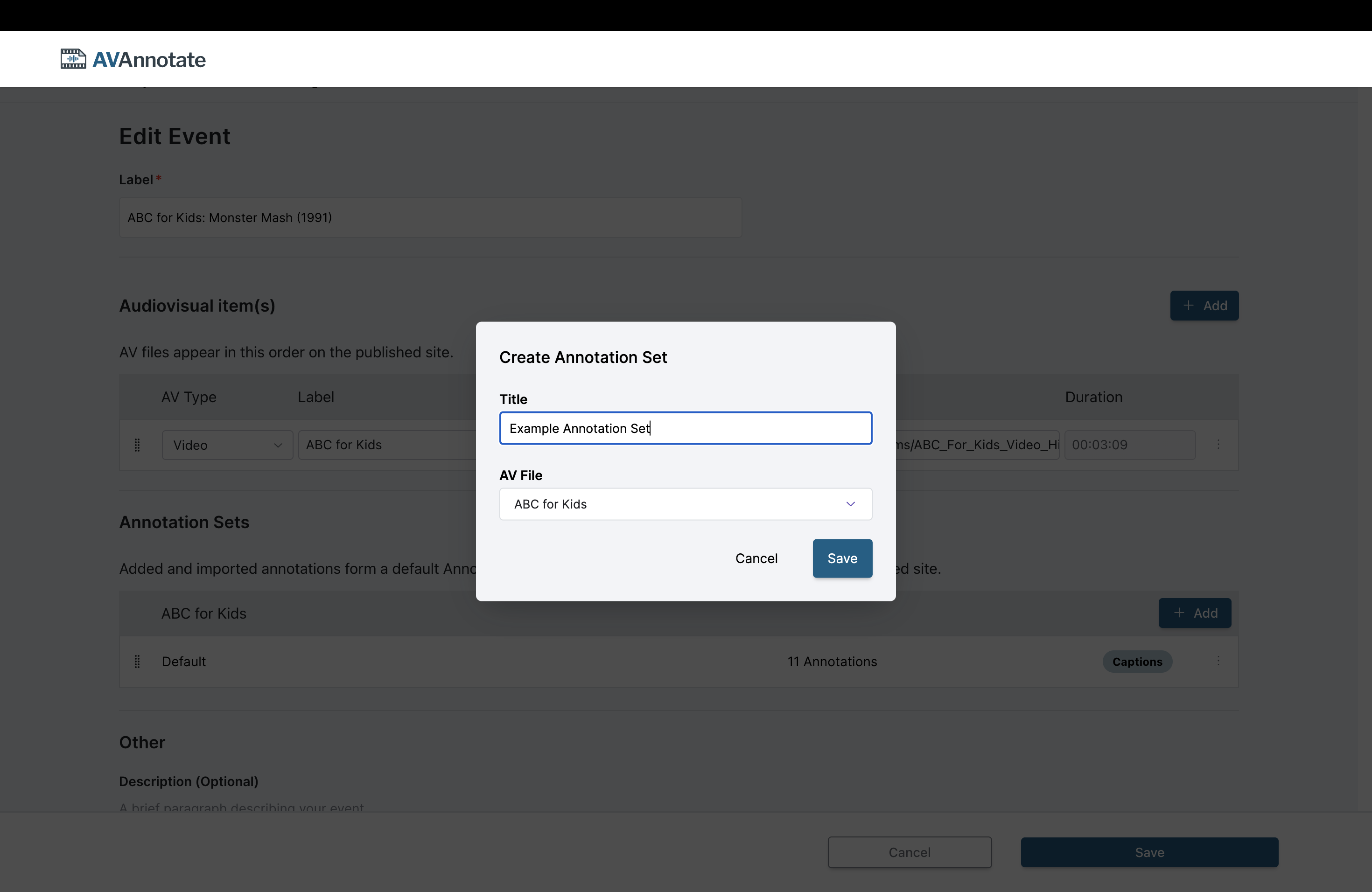Click the bottom page Cancel button
1372x892 pixels.
click(x=909, y=852)
